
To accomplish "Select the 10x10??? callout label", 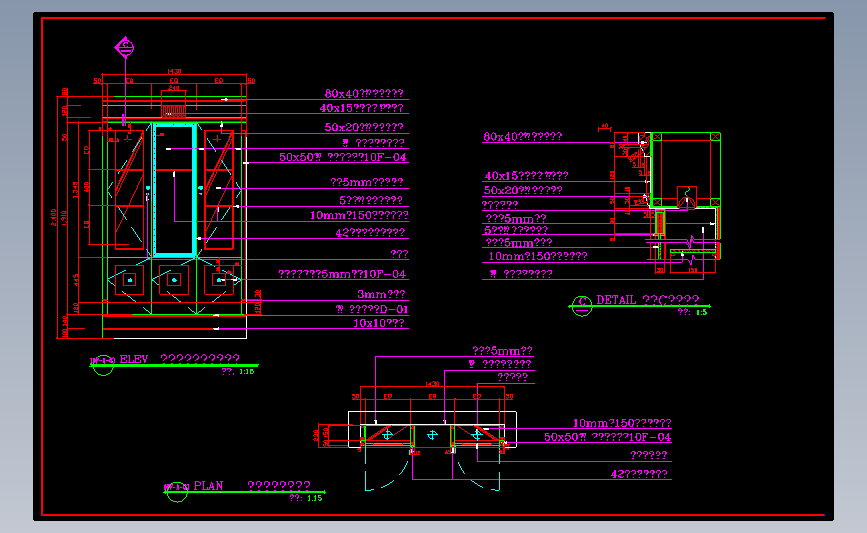I will click(379, 323).
